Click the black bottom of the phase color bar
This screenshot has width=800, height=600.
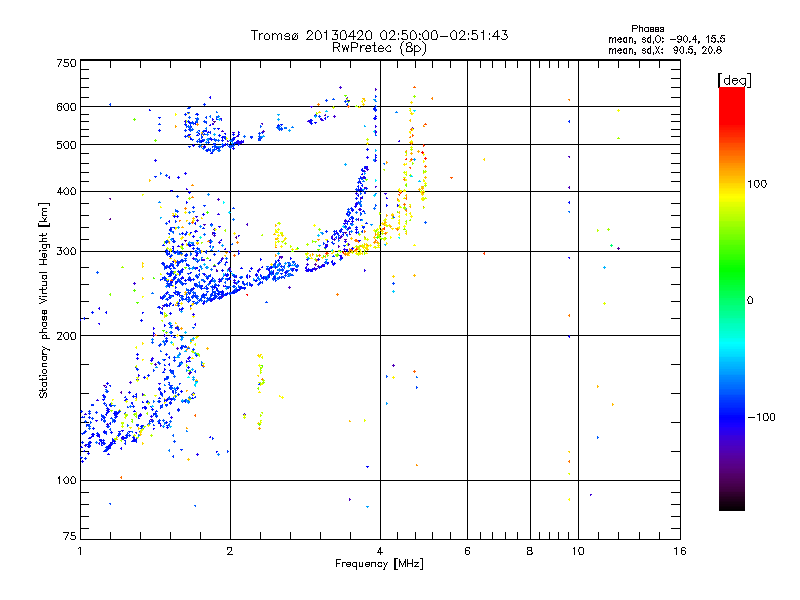pos(732,503)
